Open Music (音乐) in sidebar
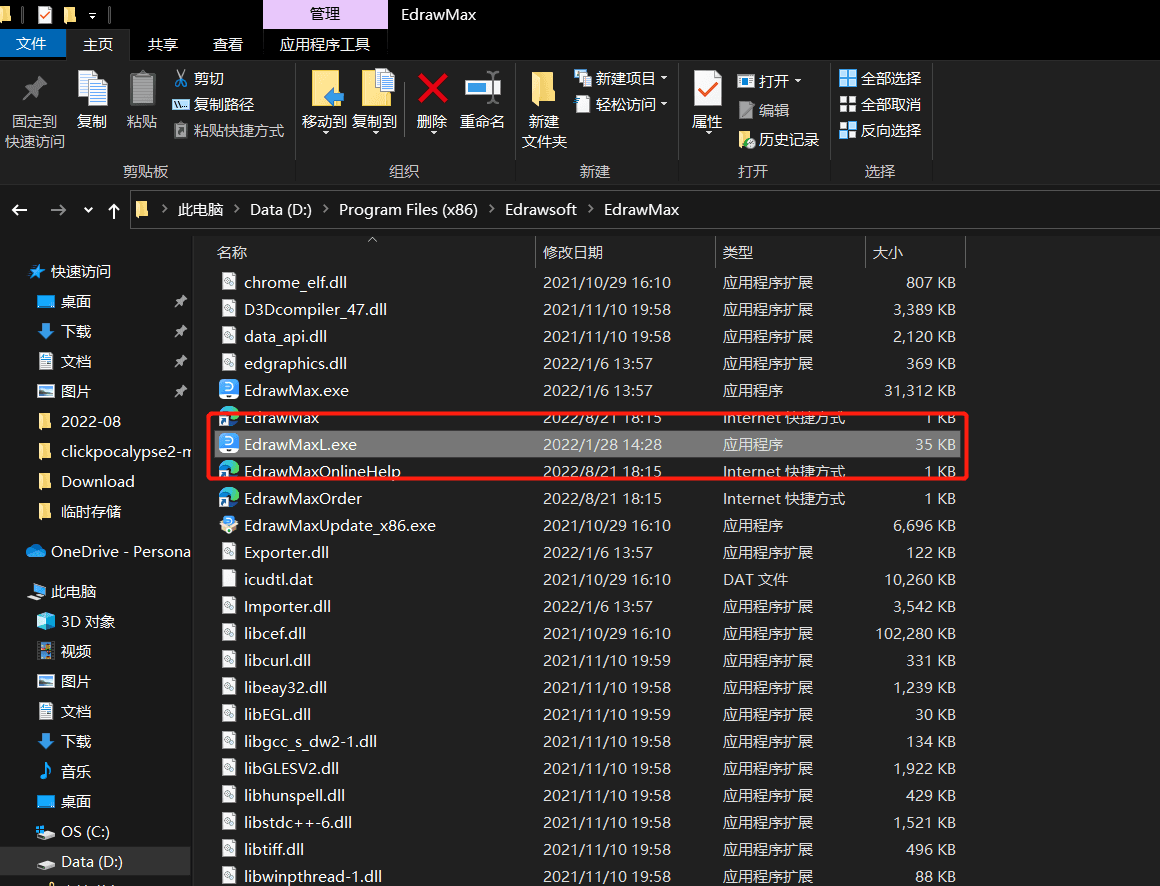The height and width of the screenshot is (886, 1160). click(75, 771)
